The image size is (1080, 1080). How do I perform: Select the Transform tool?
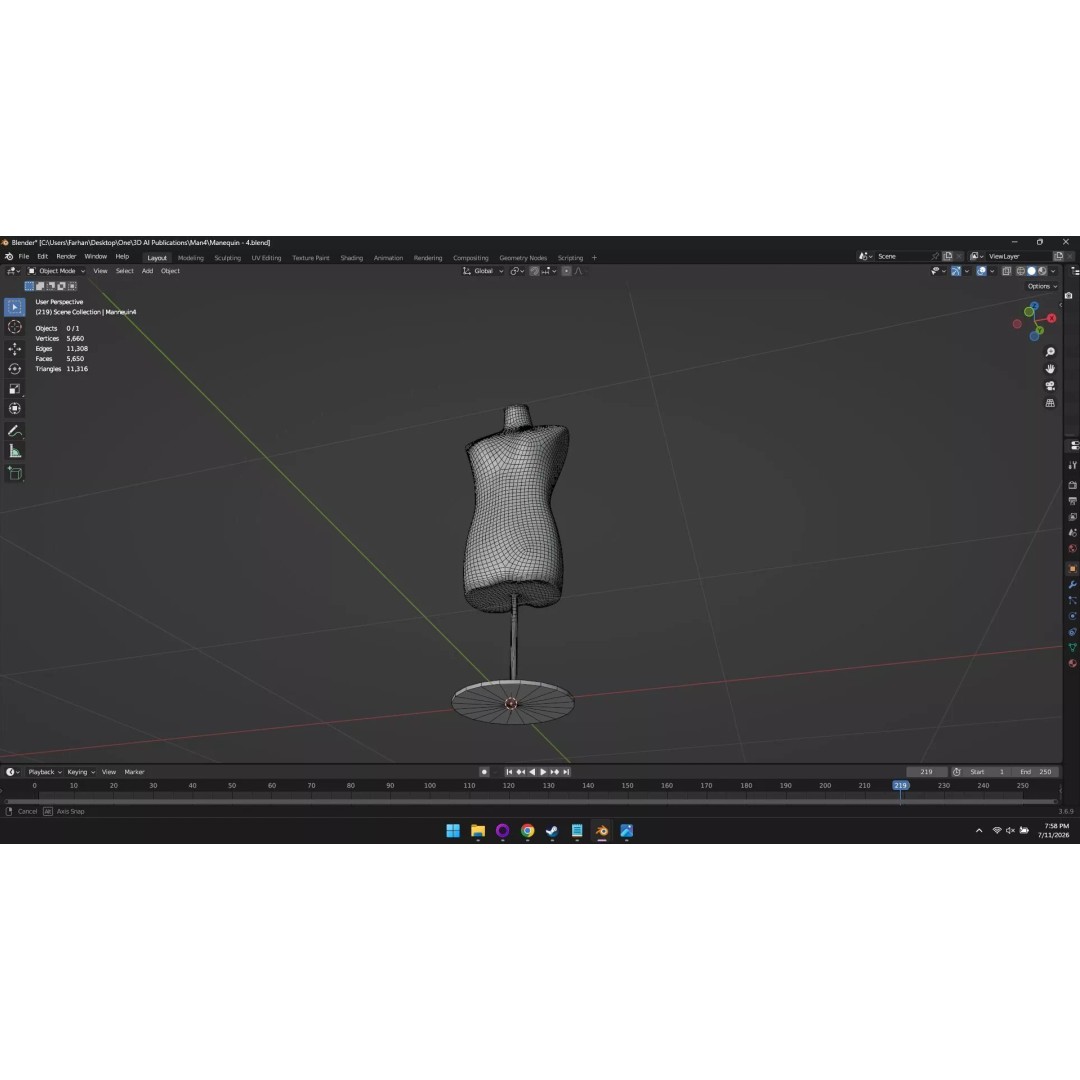pyautogui.click(x=14, y=408)
